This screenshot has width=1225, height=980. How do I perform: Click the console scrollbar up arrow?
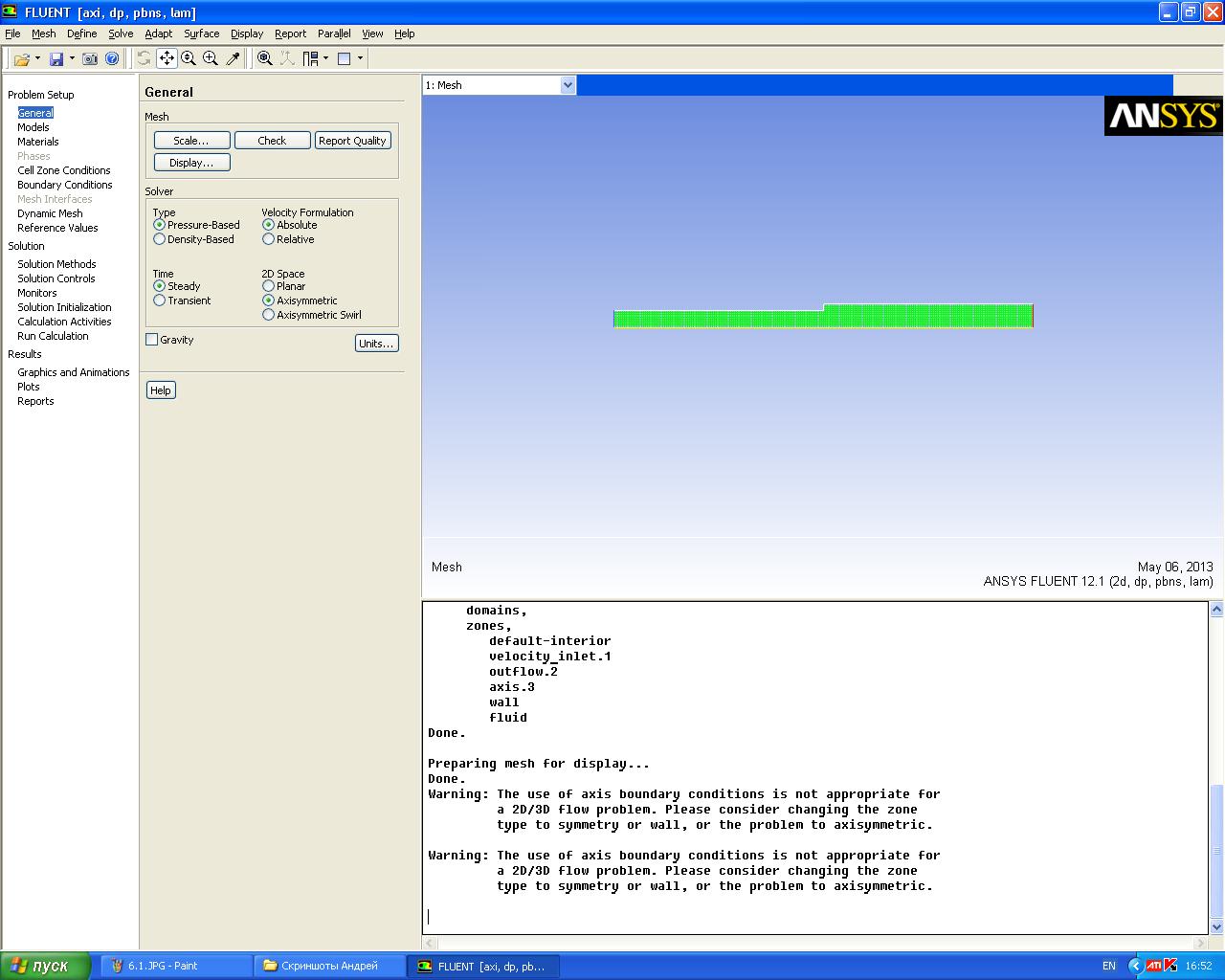pos(1216,609)
